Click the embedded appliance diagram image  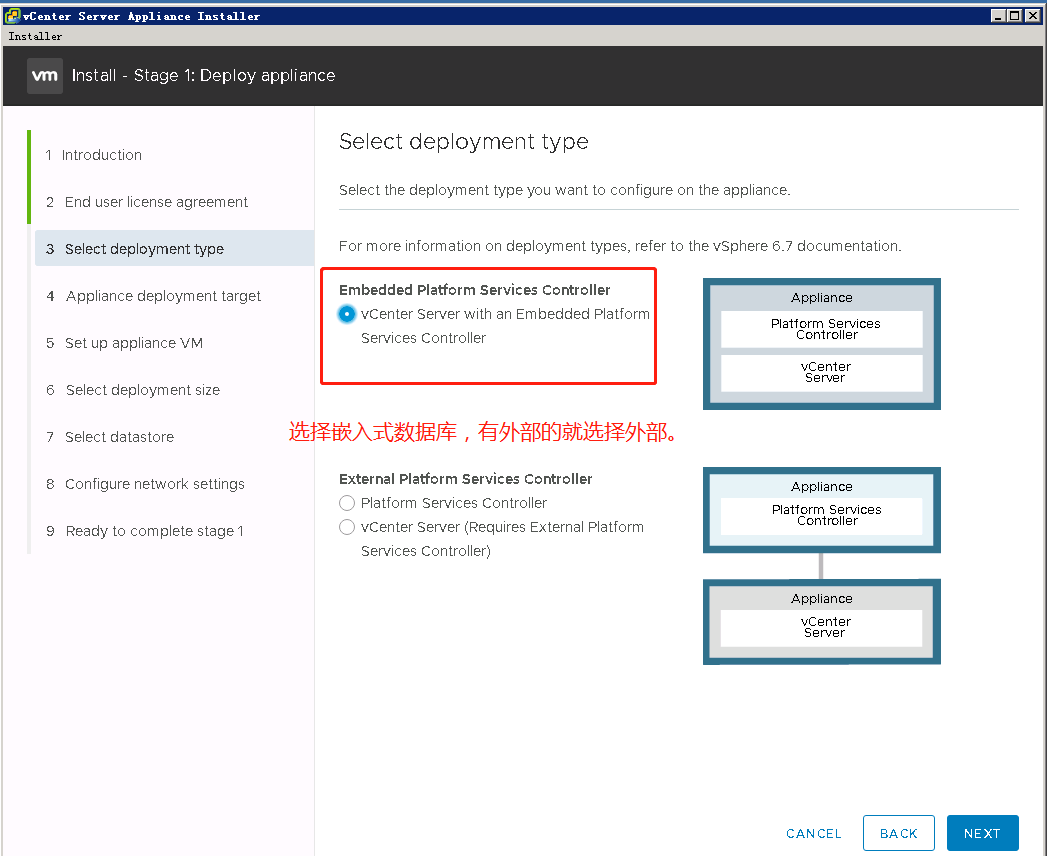(821, 344)
